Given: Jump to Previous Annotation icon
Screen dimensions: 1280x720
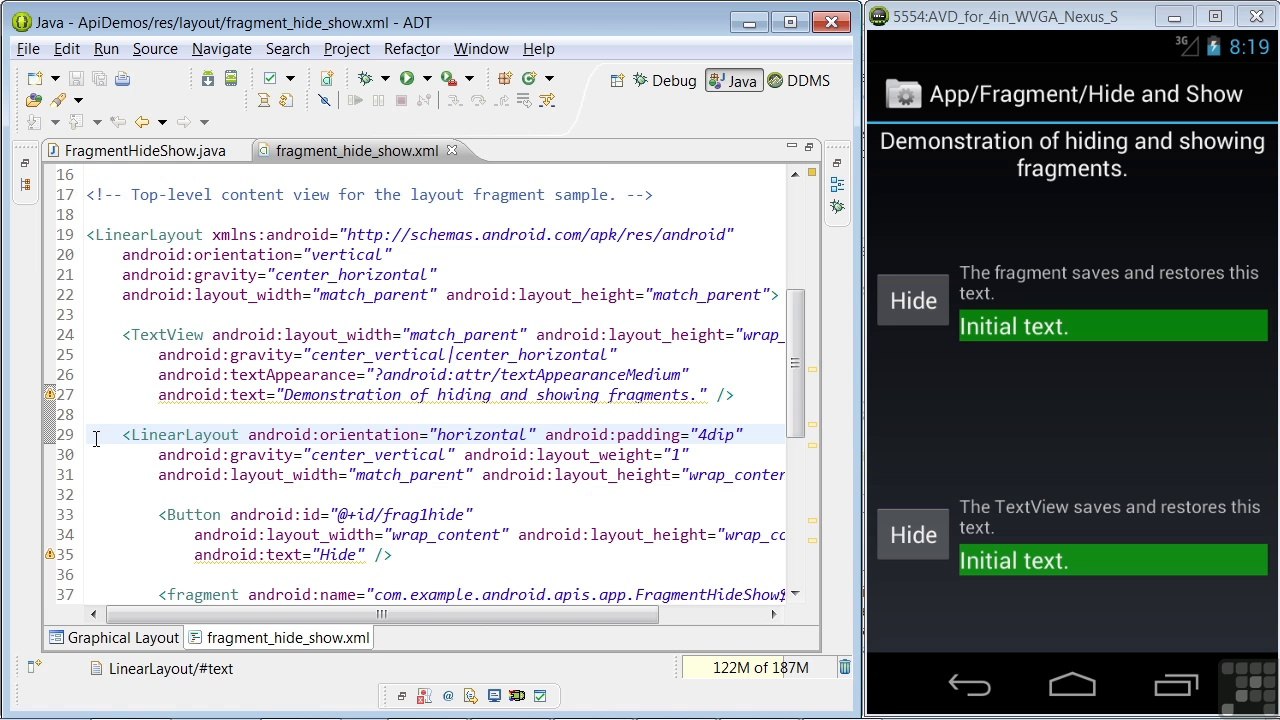Looking at the screenshot, I should click(76, 122).
